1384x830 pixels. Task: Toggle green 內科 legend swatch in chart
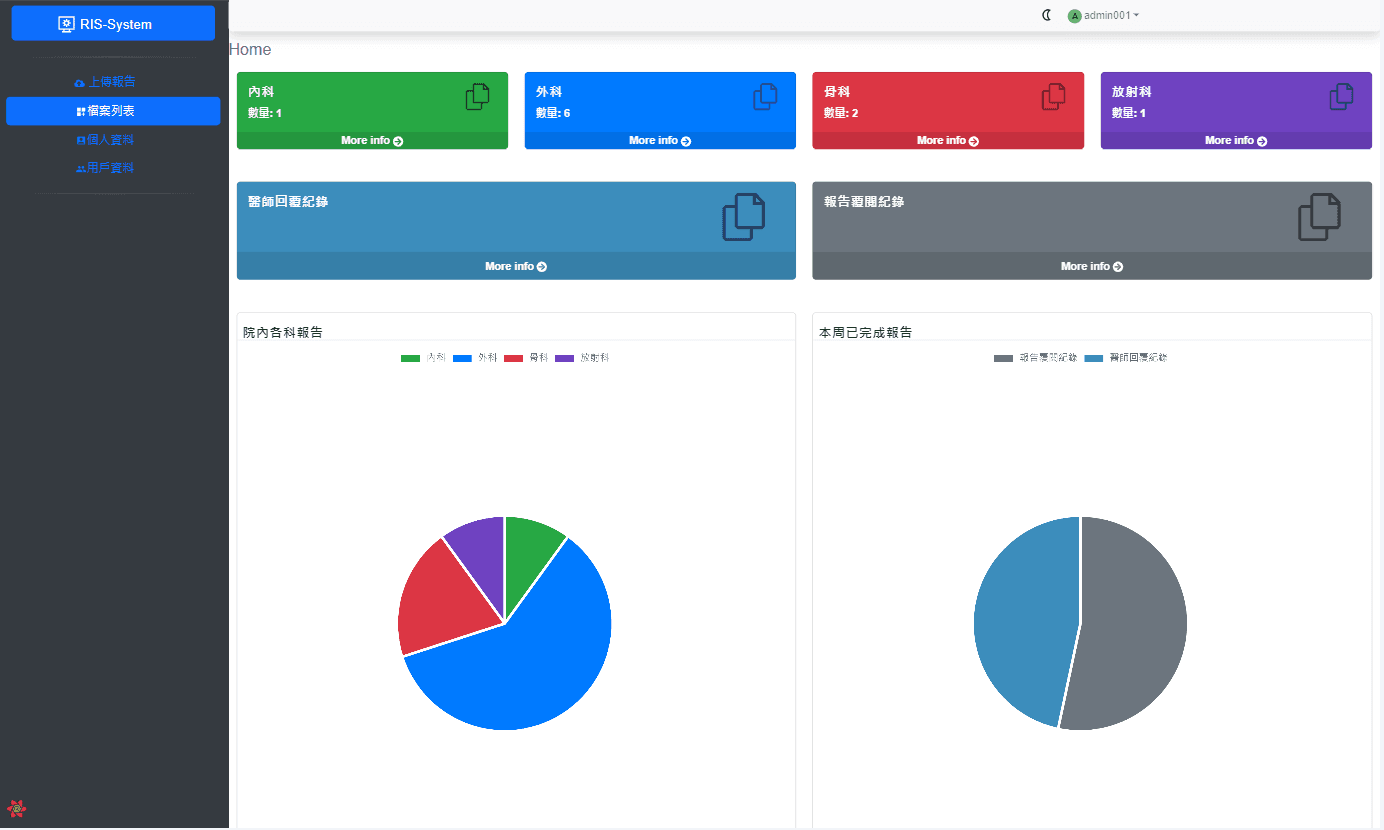click(x=411, y=358)
